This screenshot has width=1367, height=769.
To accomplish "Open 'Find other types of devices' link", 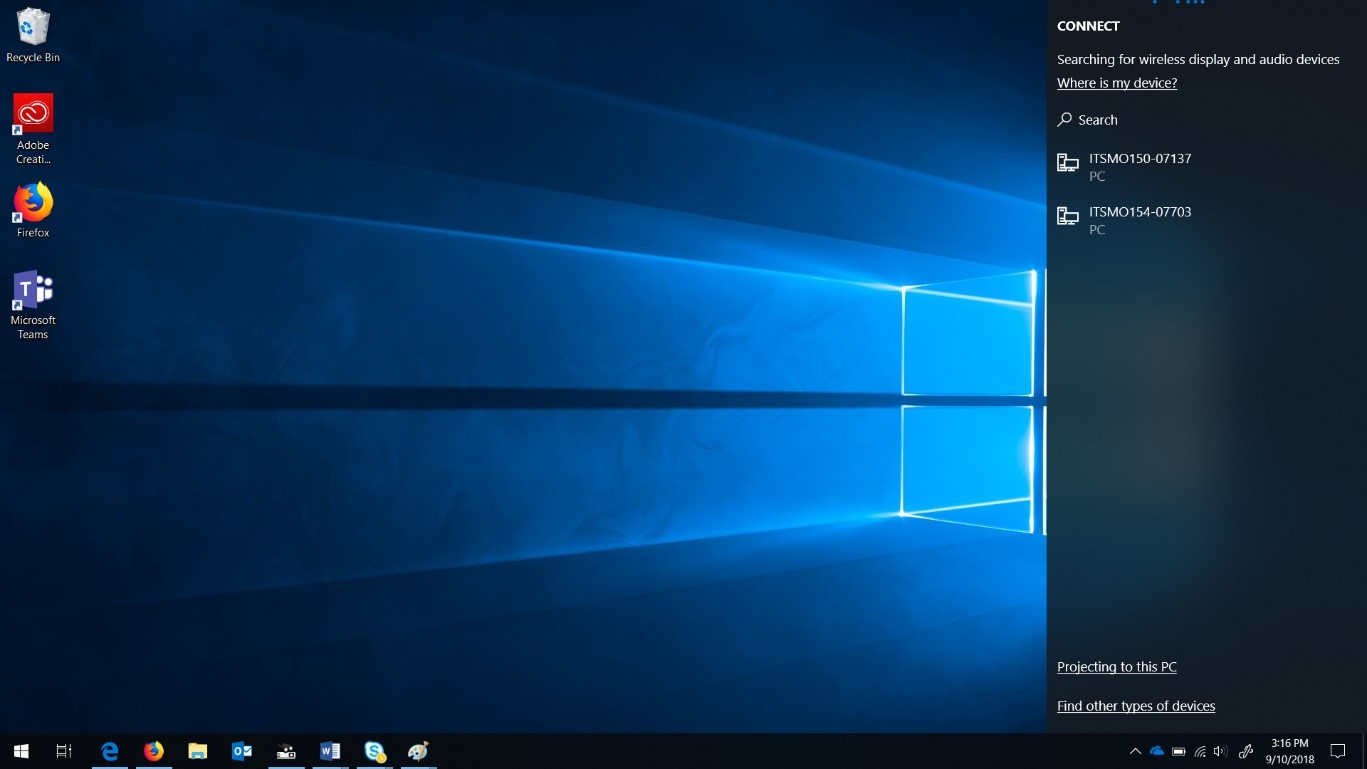I will [x=1136, y=706].
